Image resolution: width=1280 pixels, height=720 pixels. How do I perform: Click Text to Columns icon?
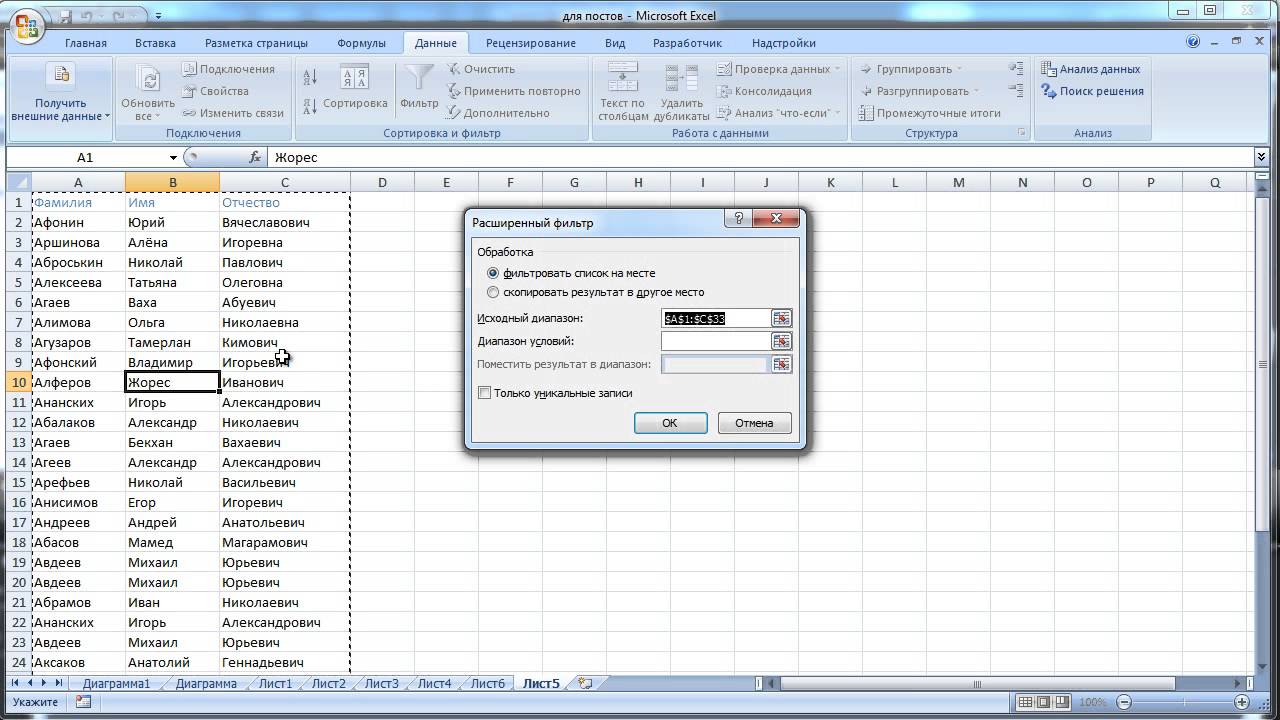click(x=623, y=77)
